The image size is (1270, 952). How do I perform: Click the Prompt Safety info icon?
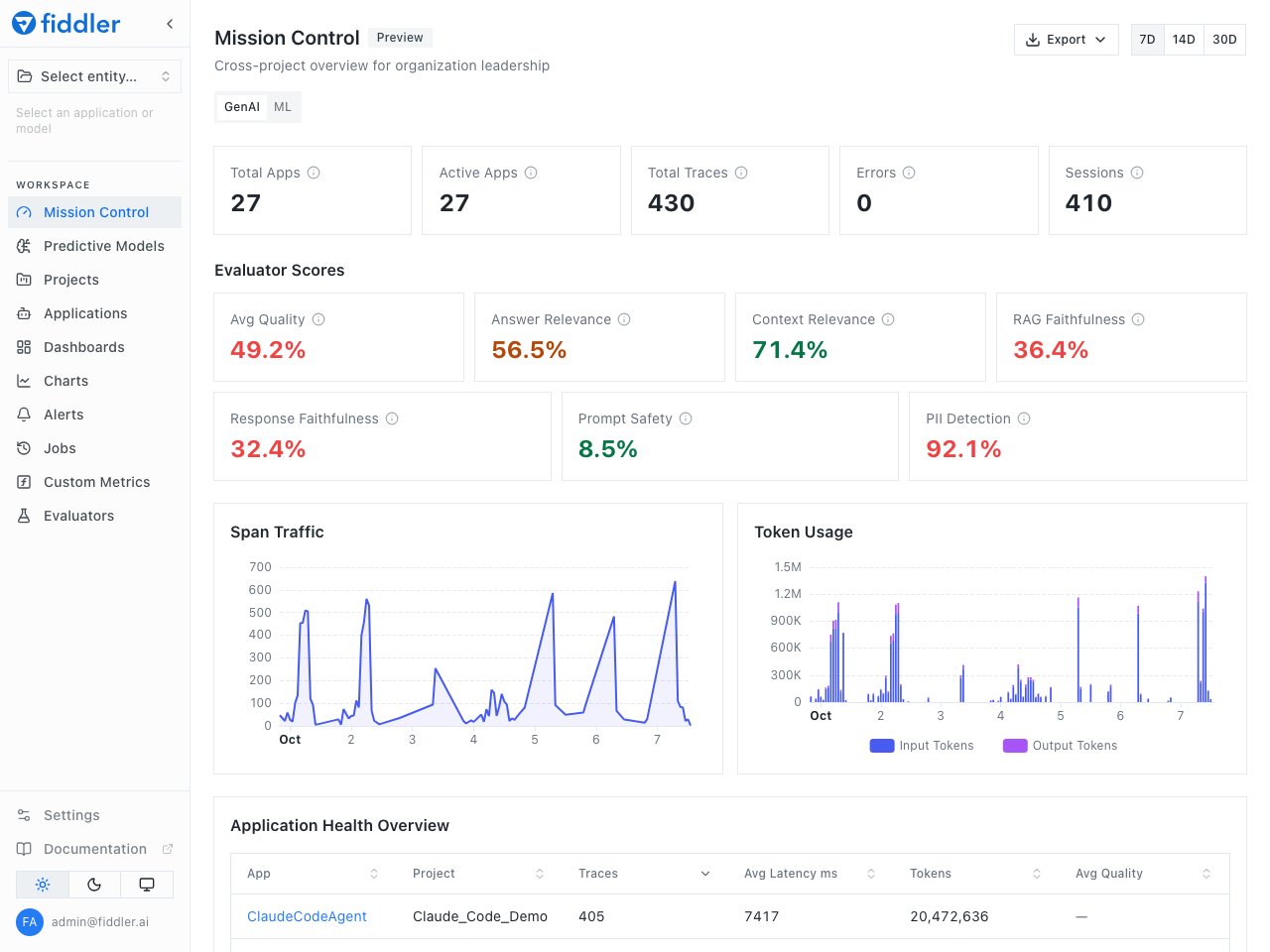[x=686, y=418]
